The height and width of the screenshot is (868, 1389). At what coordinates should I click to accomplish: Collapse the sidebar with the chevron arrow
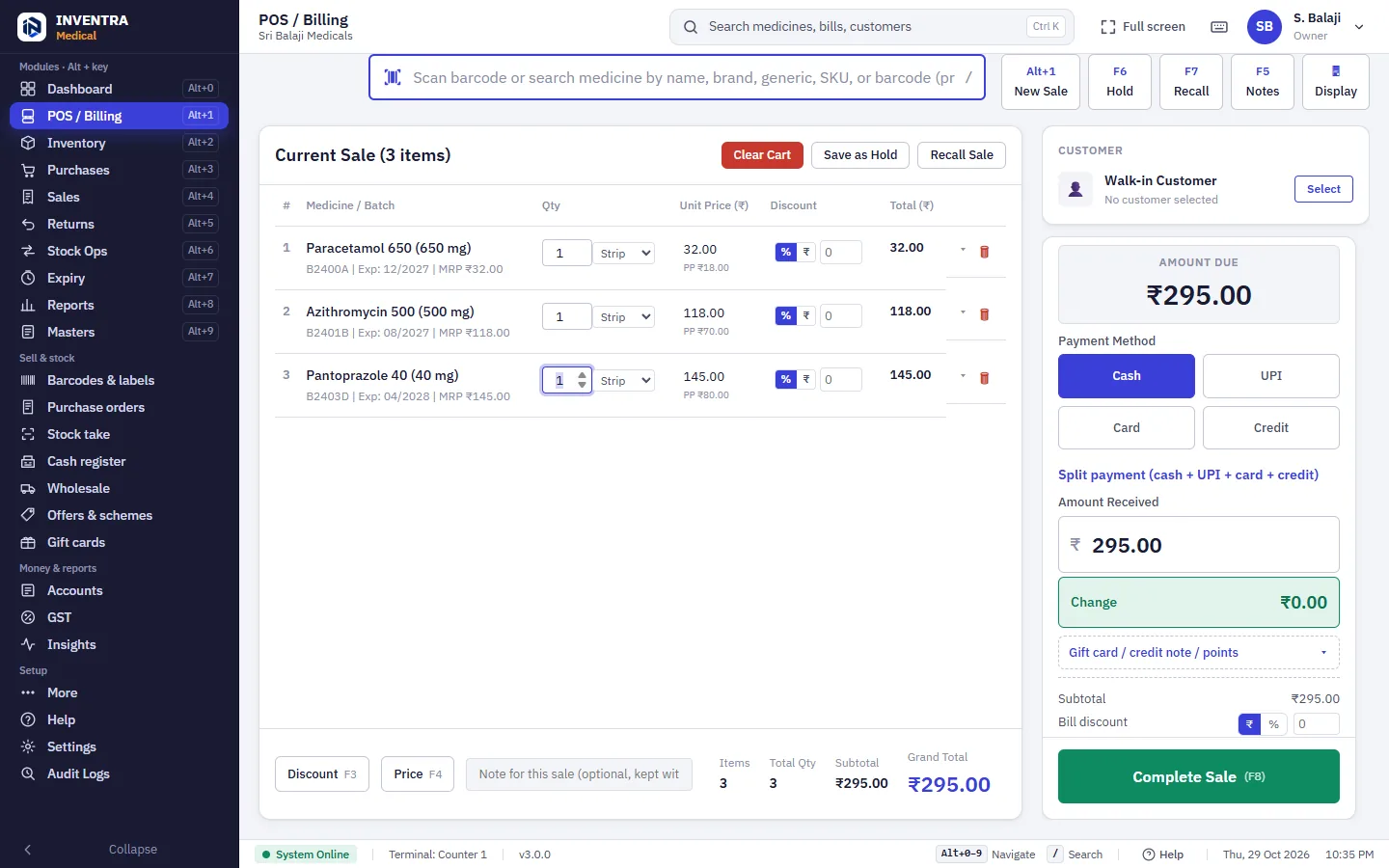27,850
